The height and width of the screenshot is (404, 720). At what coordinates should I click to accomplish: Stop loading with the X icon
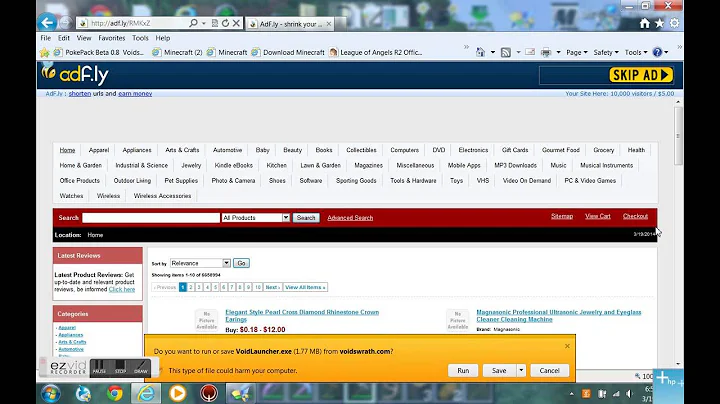(236, 23)
